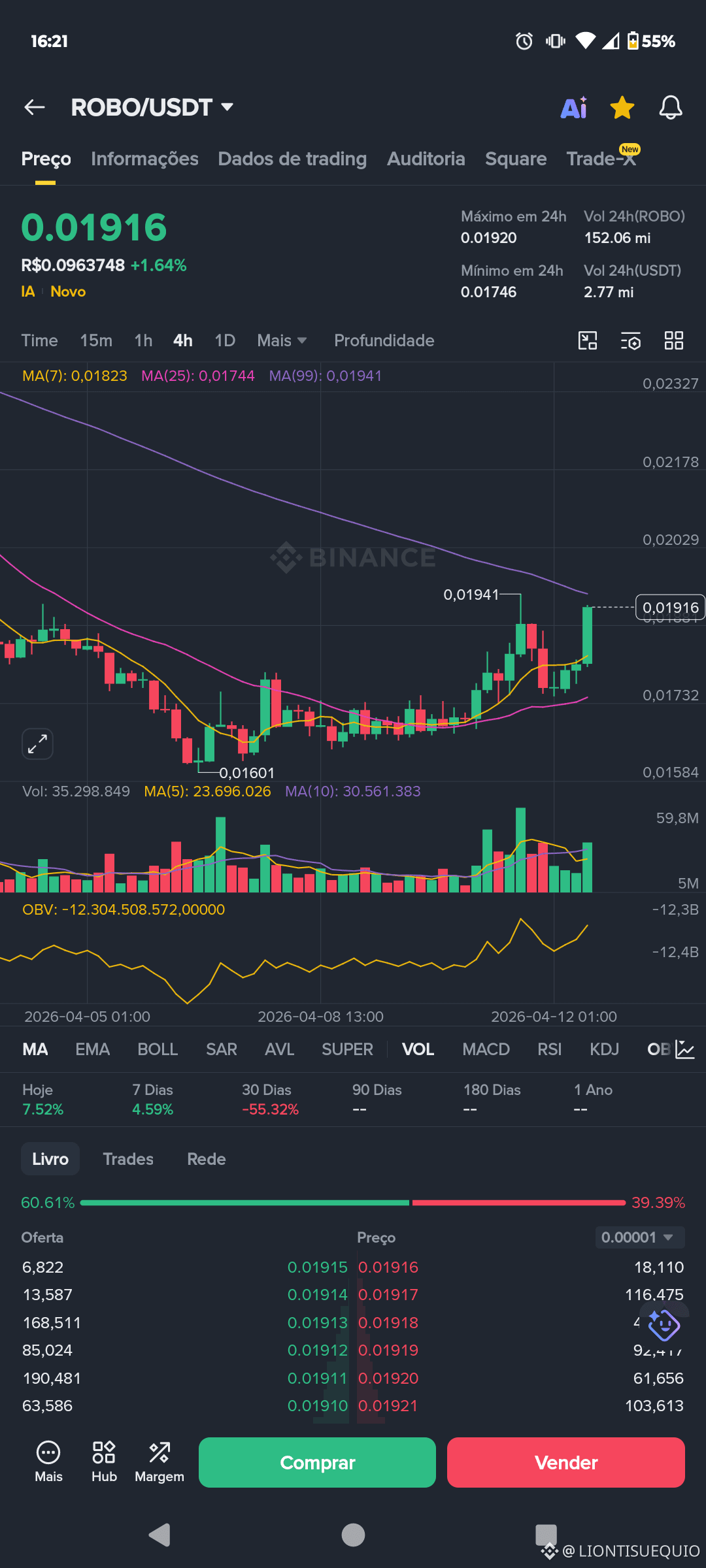The width and height of the screenshot is (706, 1568).
Task: Toggle the KDJ sub-indicator
Action: [604, 1049]
